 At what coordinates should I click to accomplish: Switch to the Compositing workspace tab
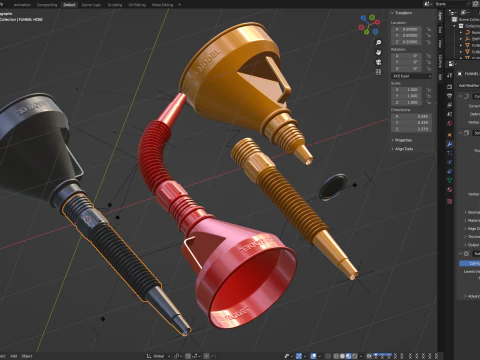[47, 5]
